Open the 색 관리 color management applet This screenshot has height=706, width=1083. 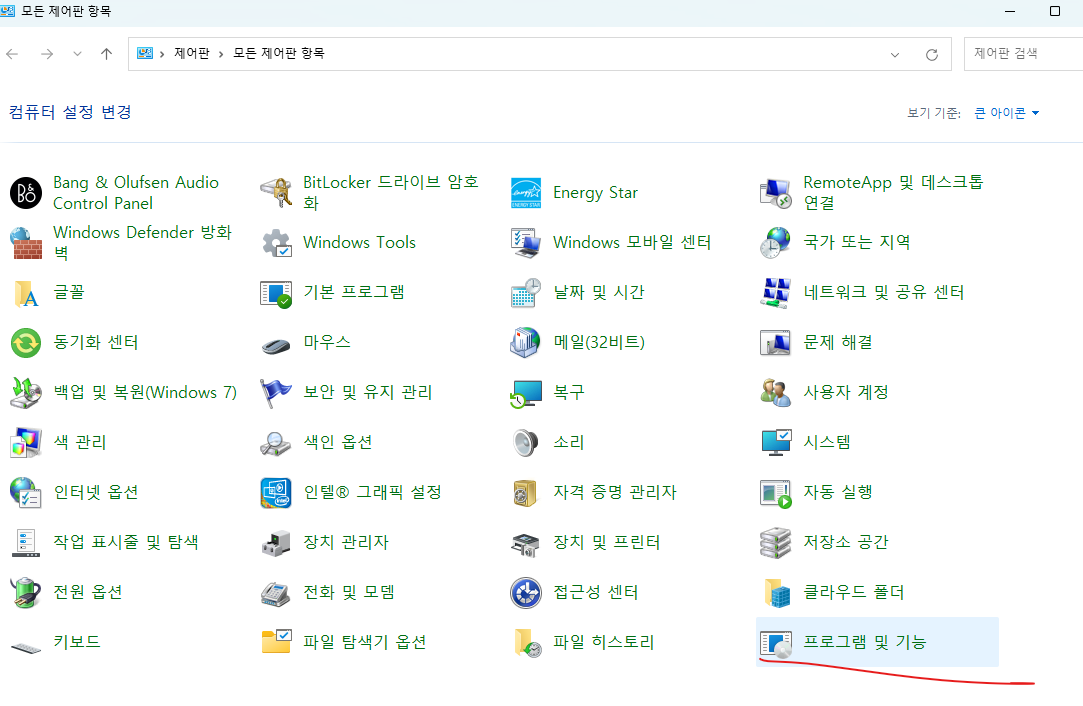coord(82,442)
